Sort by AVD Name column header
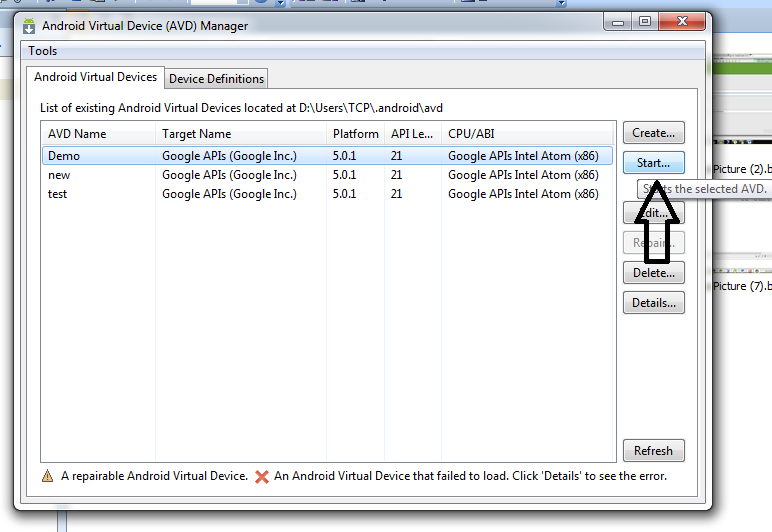The image size is (772, 532). [98, 134]
